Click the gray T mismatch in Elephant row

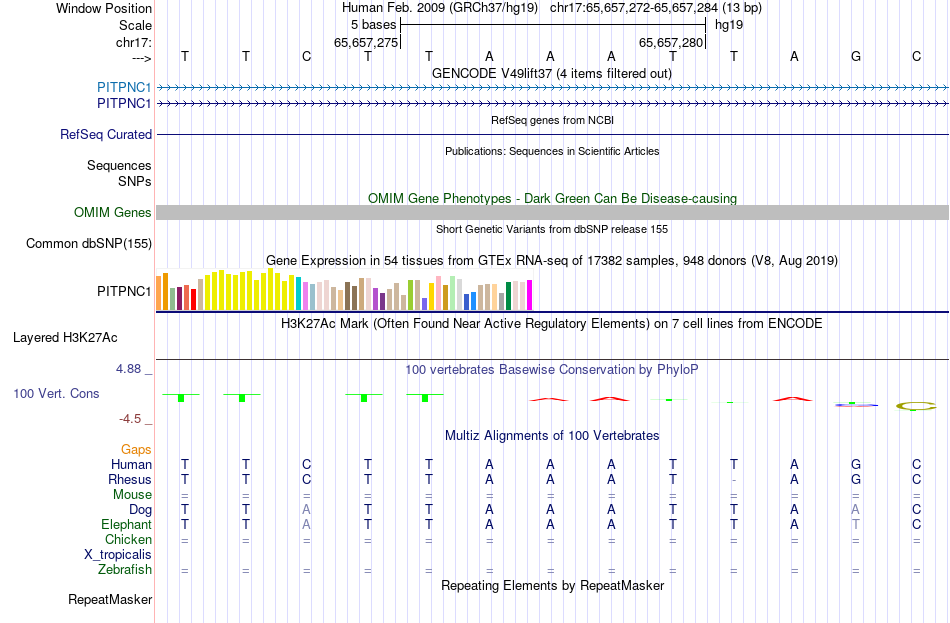tap(855, 525)
